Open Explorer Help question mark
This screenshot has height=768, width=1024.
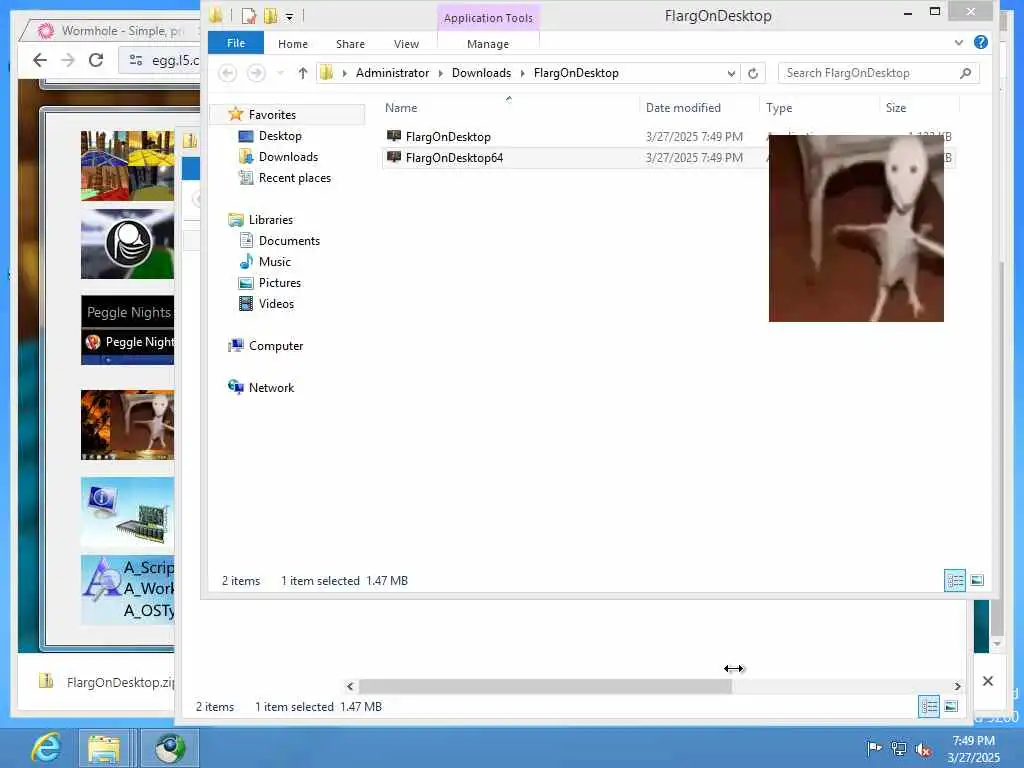[980, 42]
